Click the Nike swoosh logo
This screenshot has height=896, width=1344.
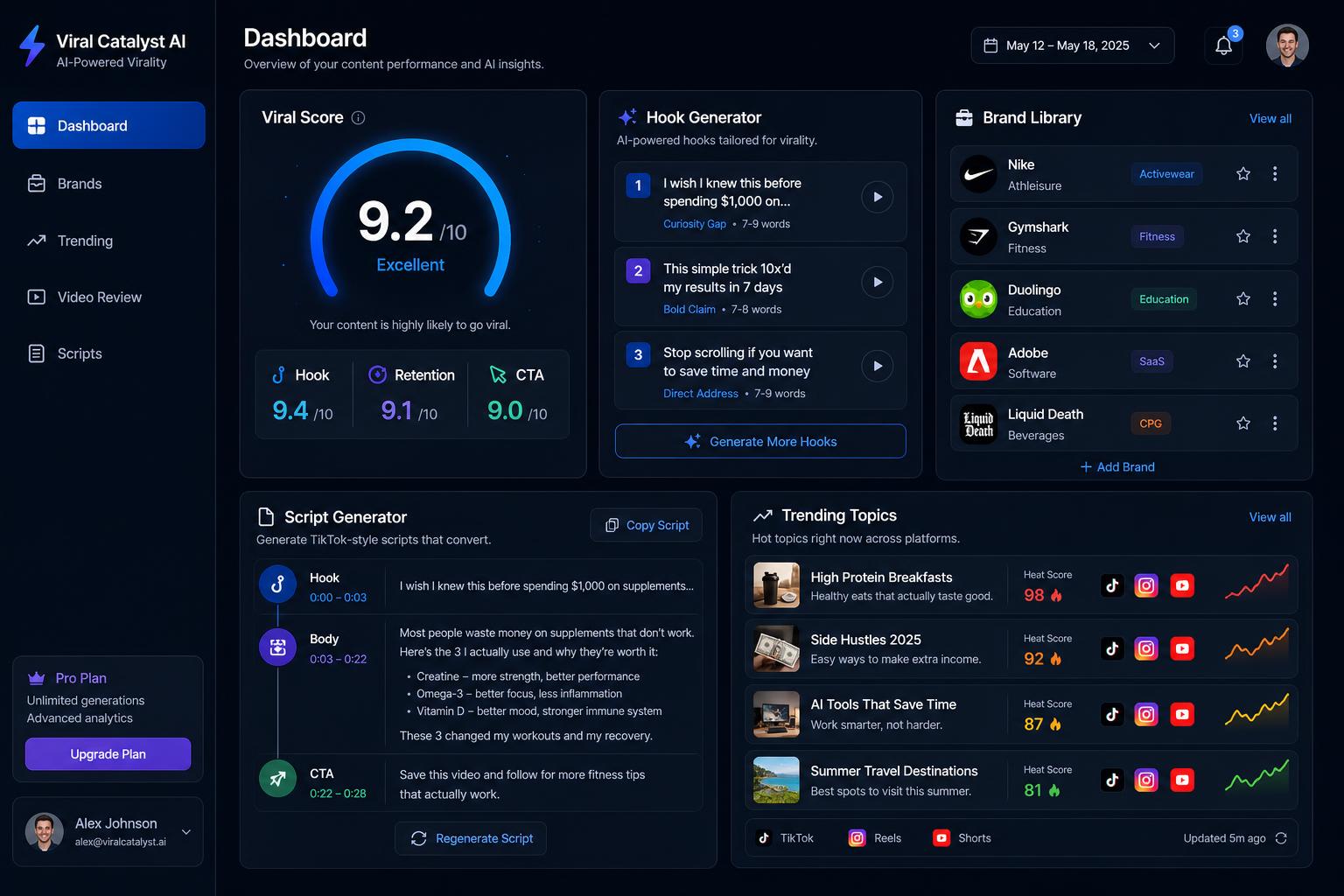tap(978, 174)
